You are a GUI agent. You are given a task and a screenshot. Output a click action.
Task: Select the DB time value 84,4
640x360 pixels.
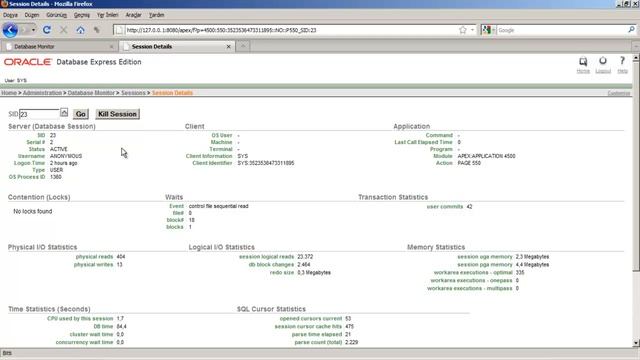coord(121,327)
